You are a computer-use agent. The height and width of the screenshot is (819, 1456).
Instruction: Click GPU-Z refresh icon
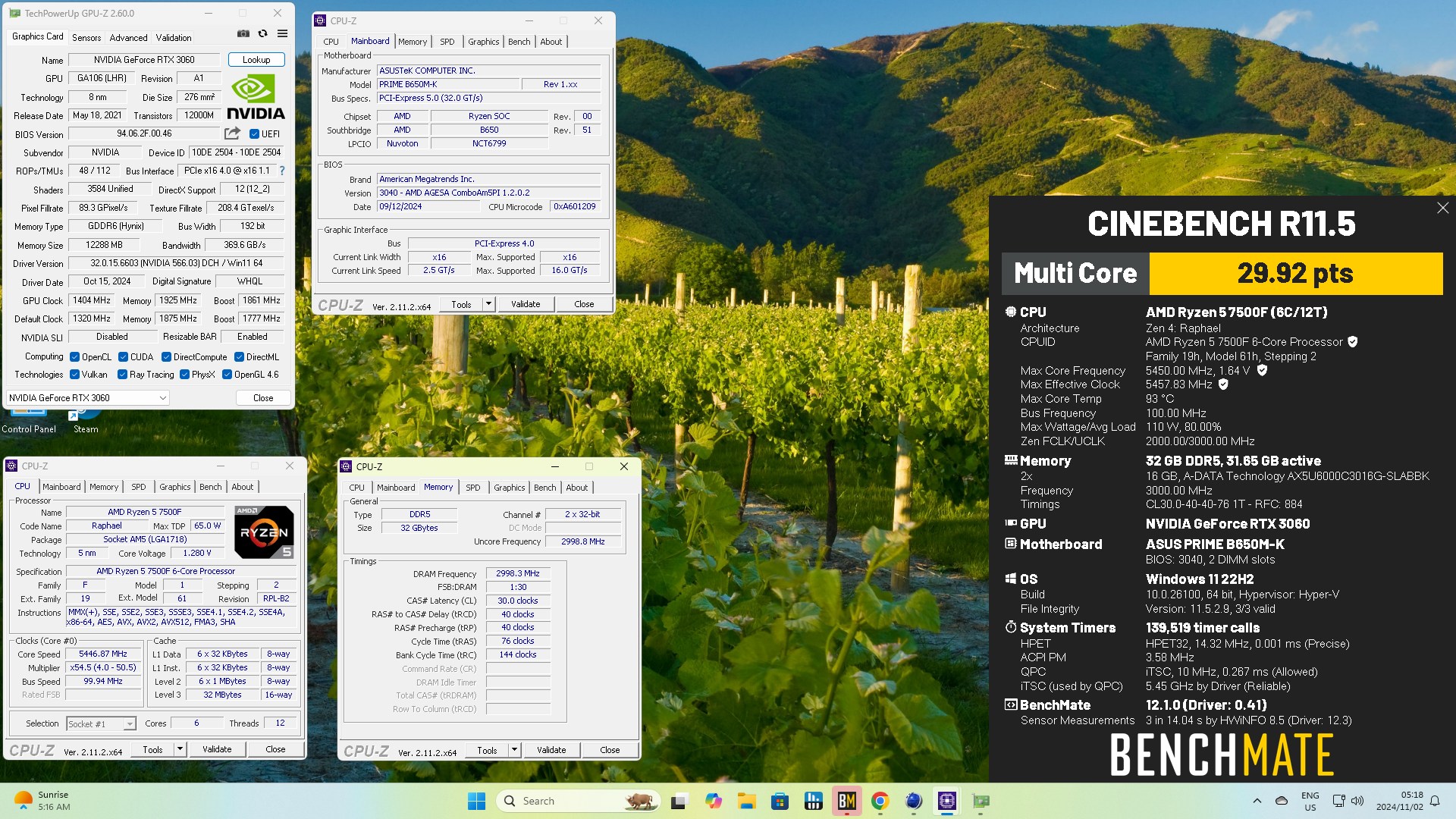[262, 33]
